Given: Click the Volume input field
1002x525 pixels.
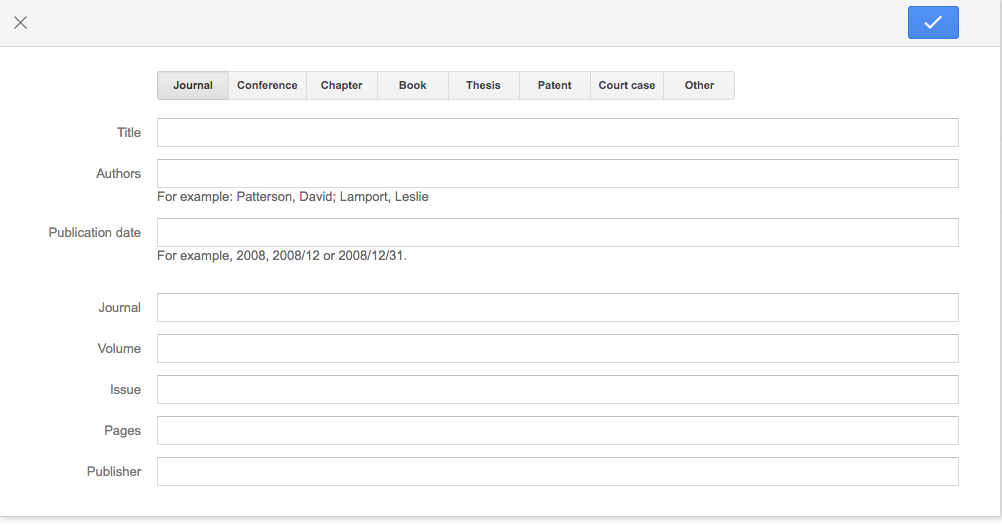Looking at the screenshot, I should pos(557,349).
